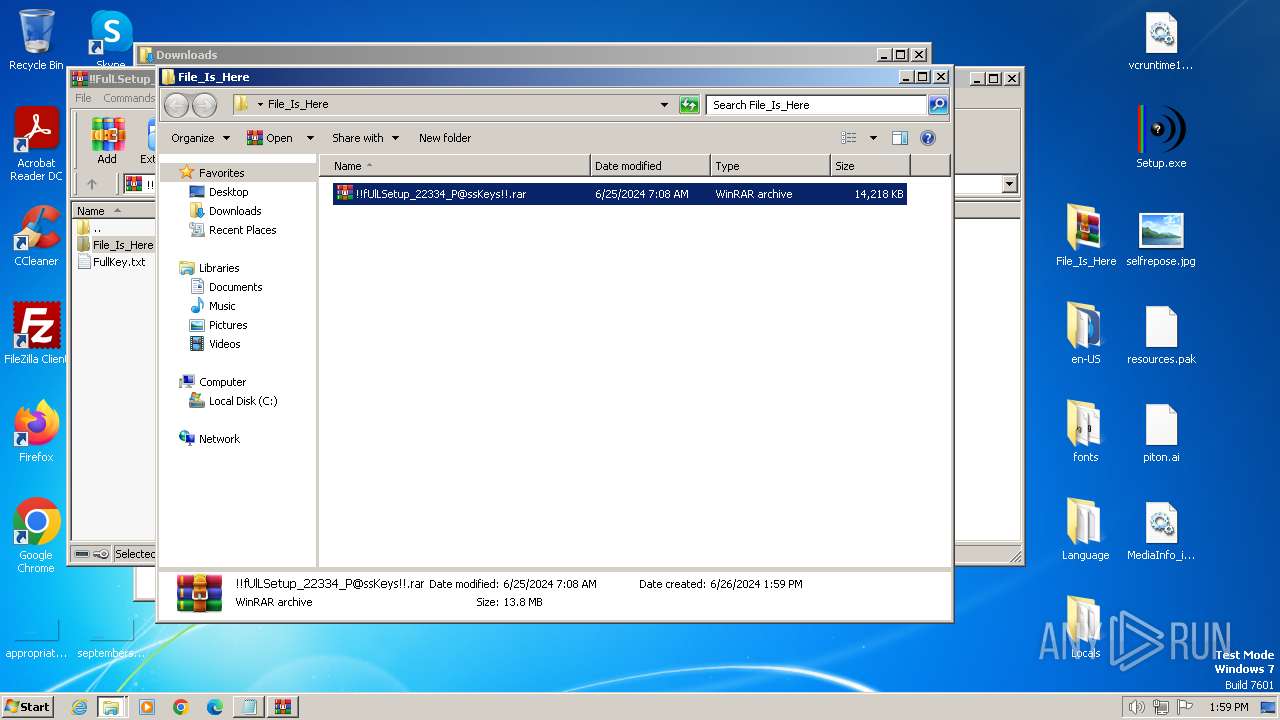Click the Explorer help icon

927,138
